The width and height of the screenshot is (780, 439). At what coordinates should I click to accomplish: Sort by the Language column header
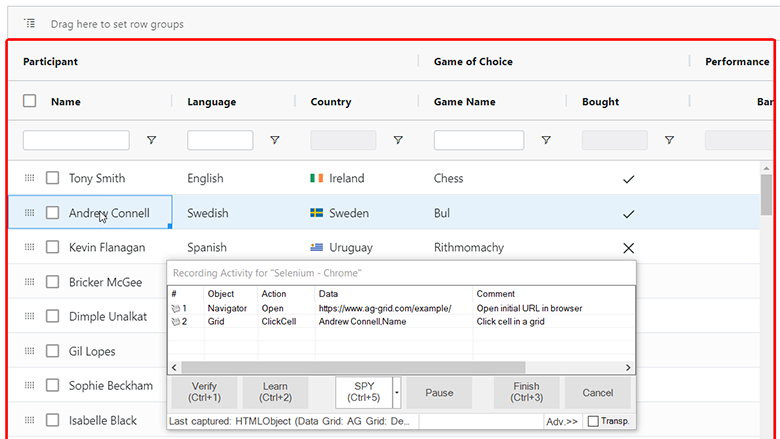pos(211,102)
